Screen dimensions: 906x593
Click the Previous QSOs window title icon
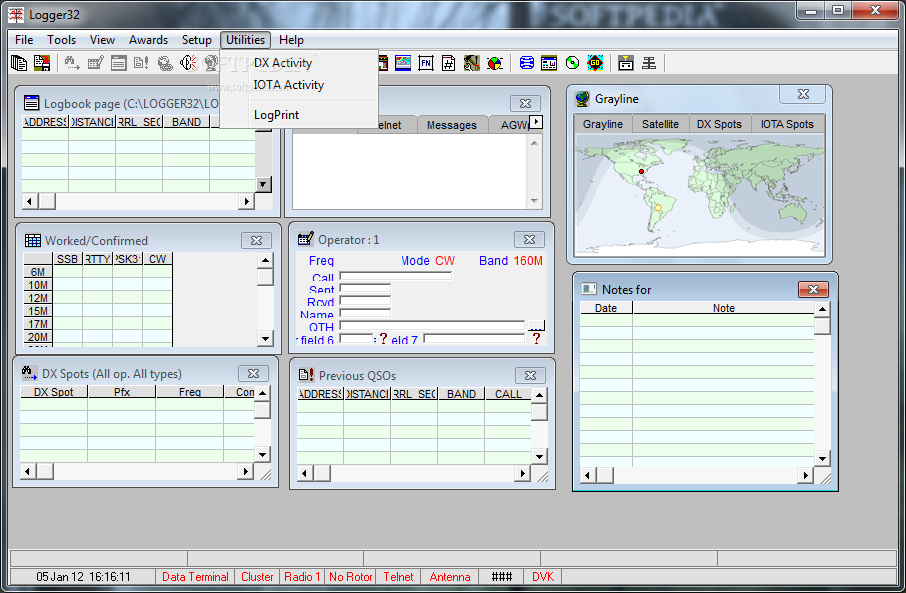(x=306, y=375)
